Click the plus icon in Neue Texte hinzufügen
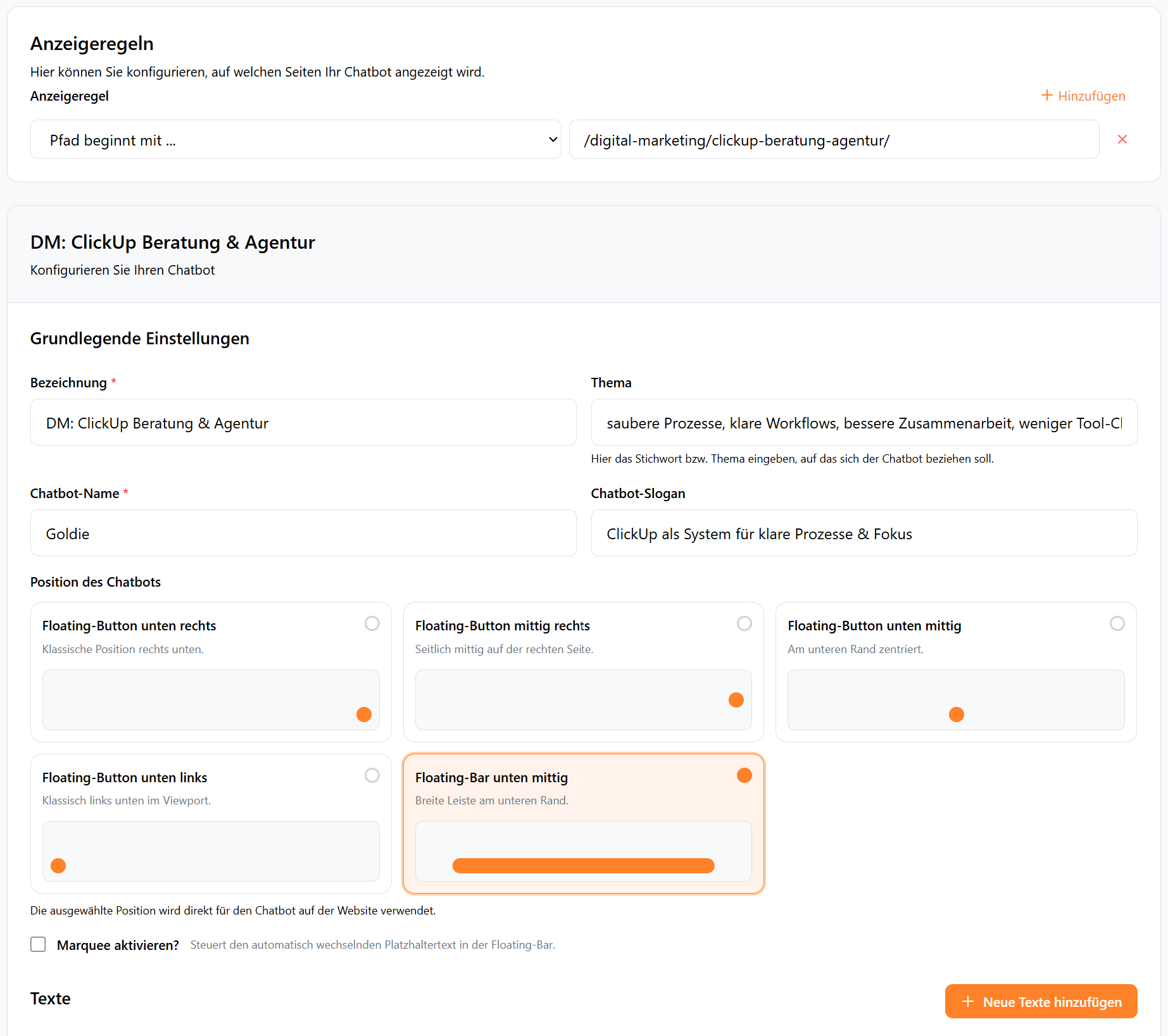 coord(967,1001)
